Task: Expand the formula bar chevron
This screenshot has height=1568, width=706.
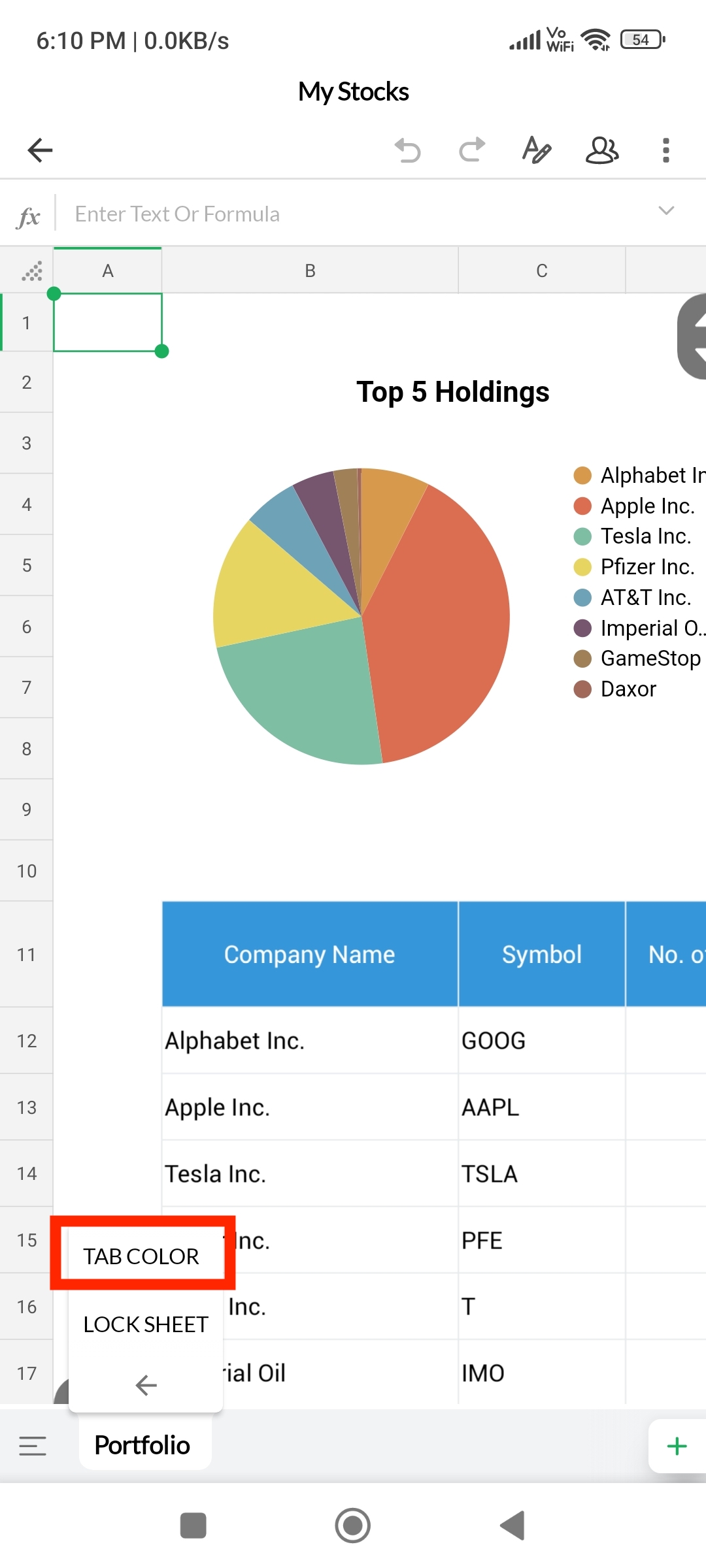Action: (x=666, y=211)
